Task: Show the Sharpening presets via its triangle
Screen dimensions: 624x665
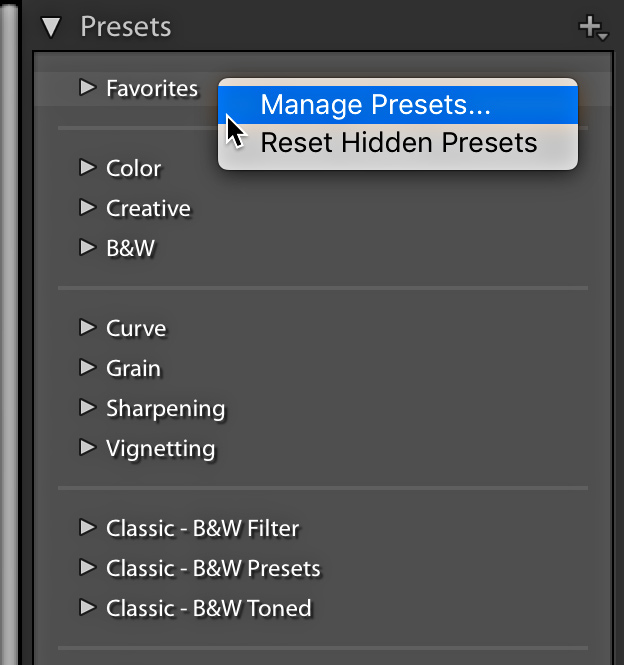Action: click(87, 408)
